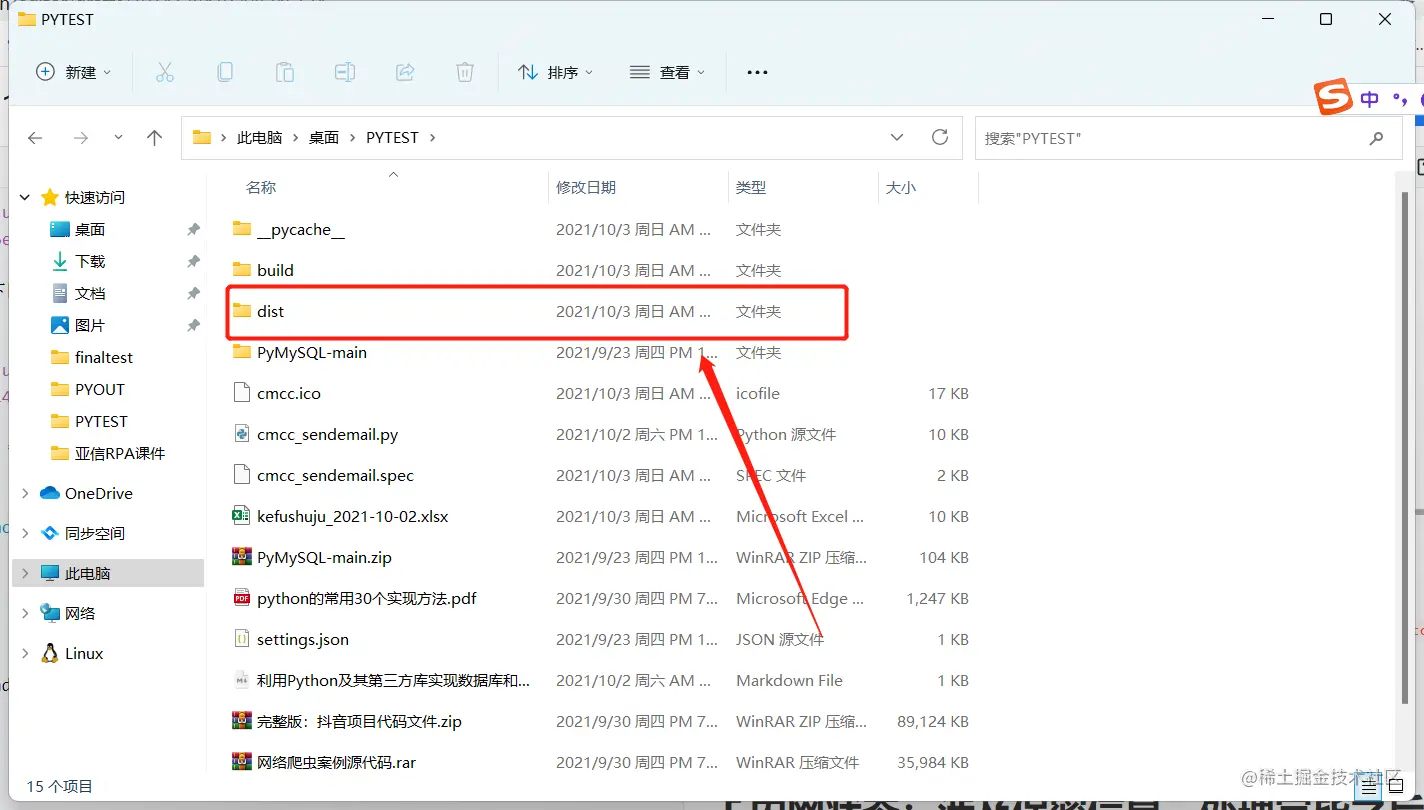The image size is (1424, 810).
Task: Click the Delete trash icon
Action: [465, 72]
